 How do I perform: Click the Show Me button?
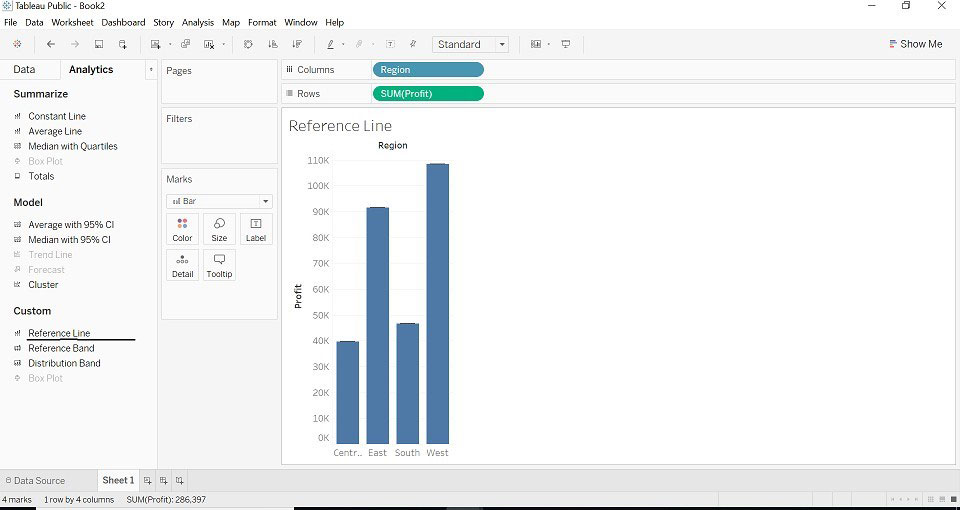(x=915, y=44)
